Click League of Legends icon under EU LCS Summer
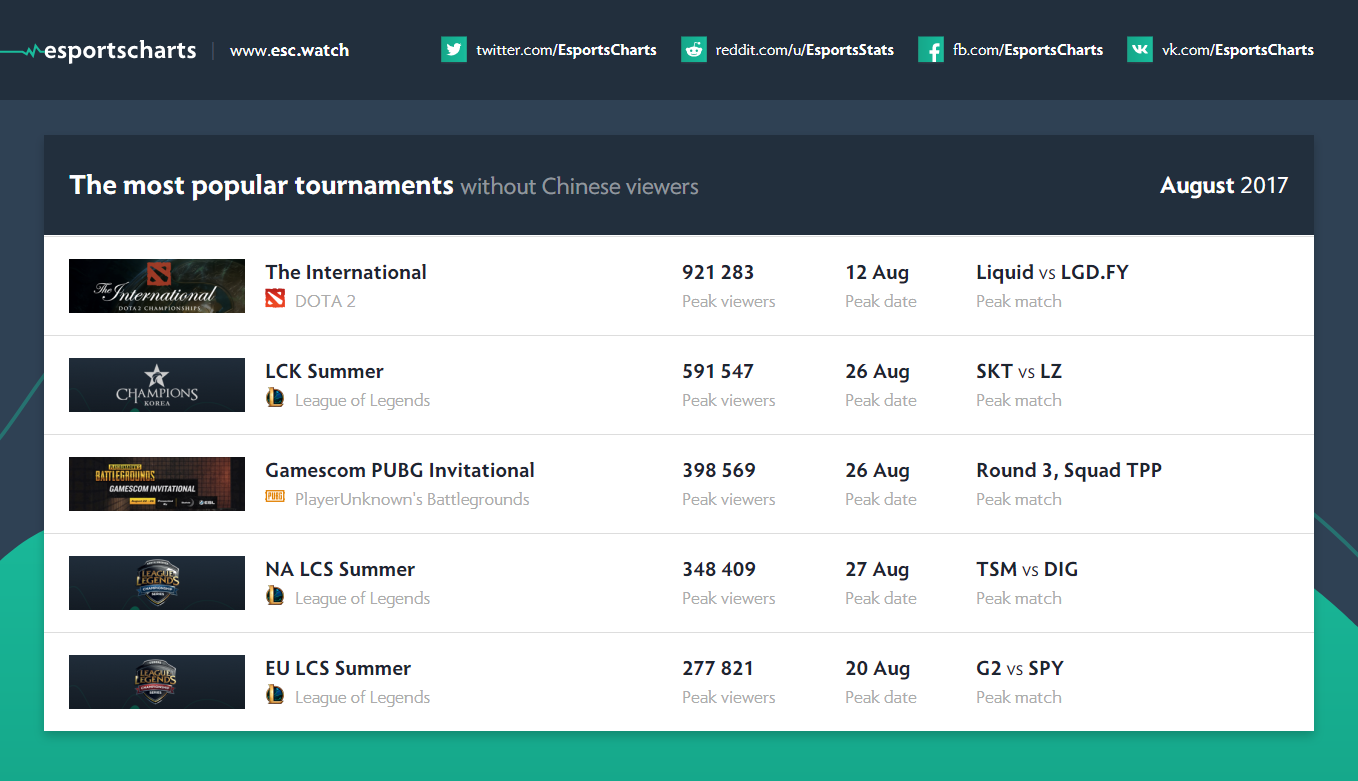1358x781 pixels. [x=275, y=695]
